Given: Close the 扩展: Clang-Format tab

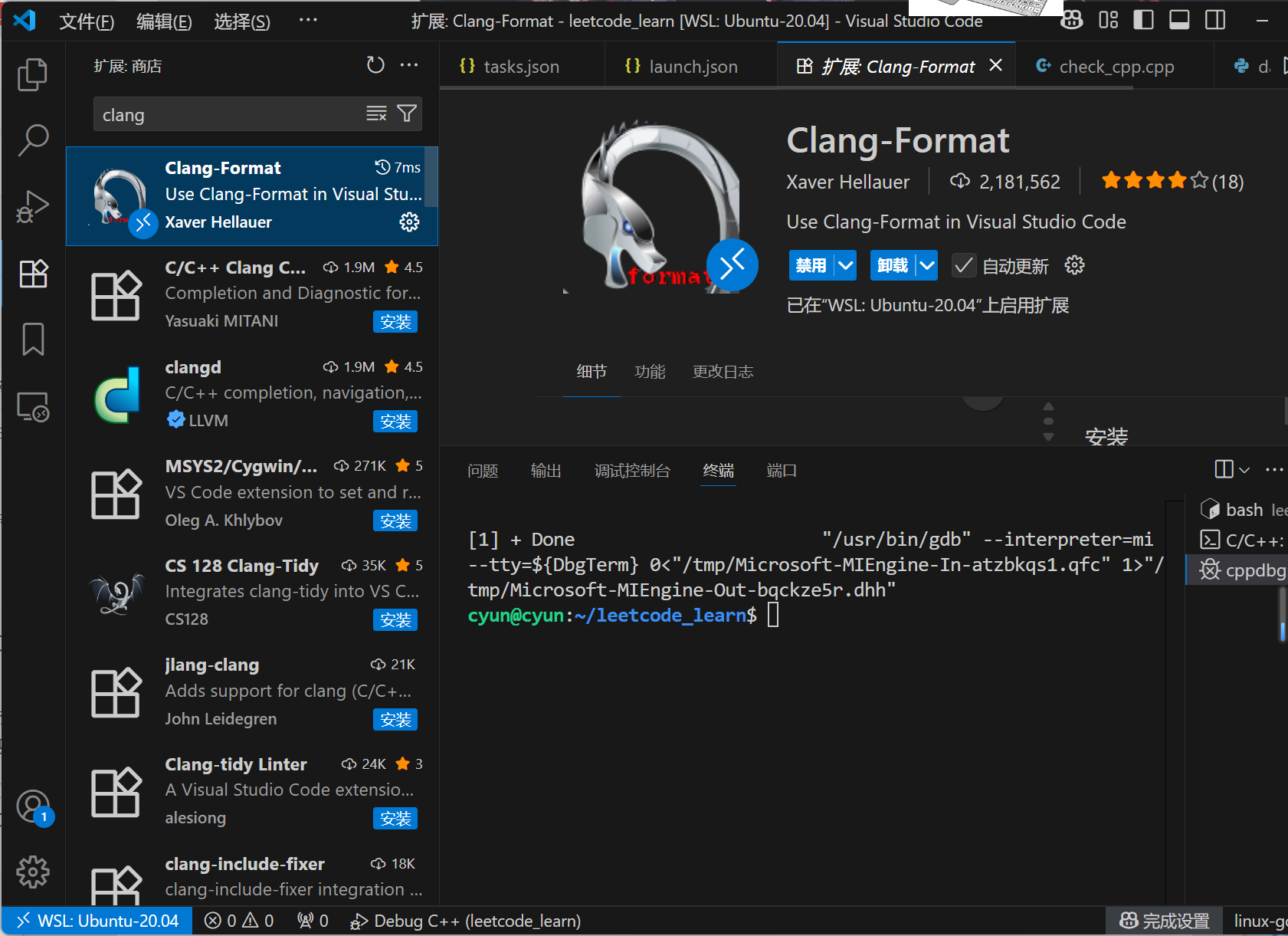Looking at the screenshot, I should pos(995,66).
